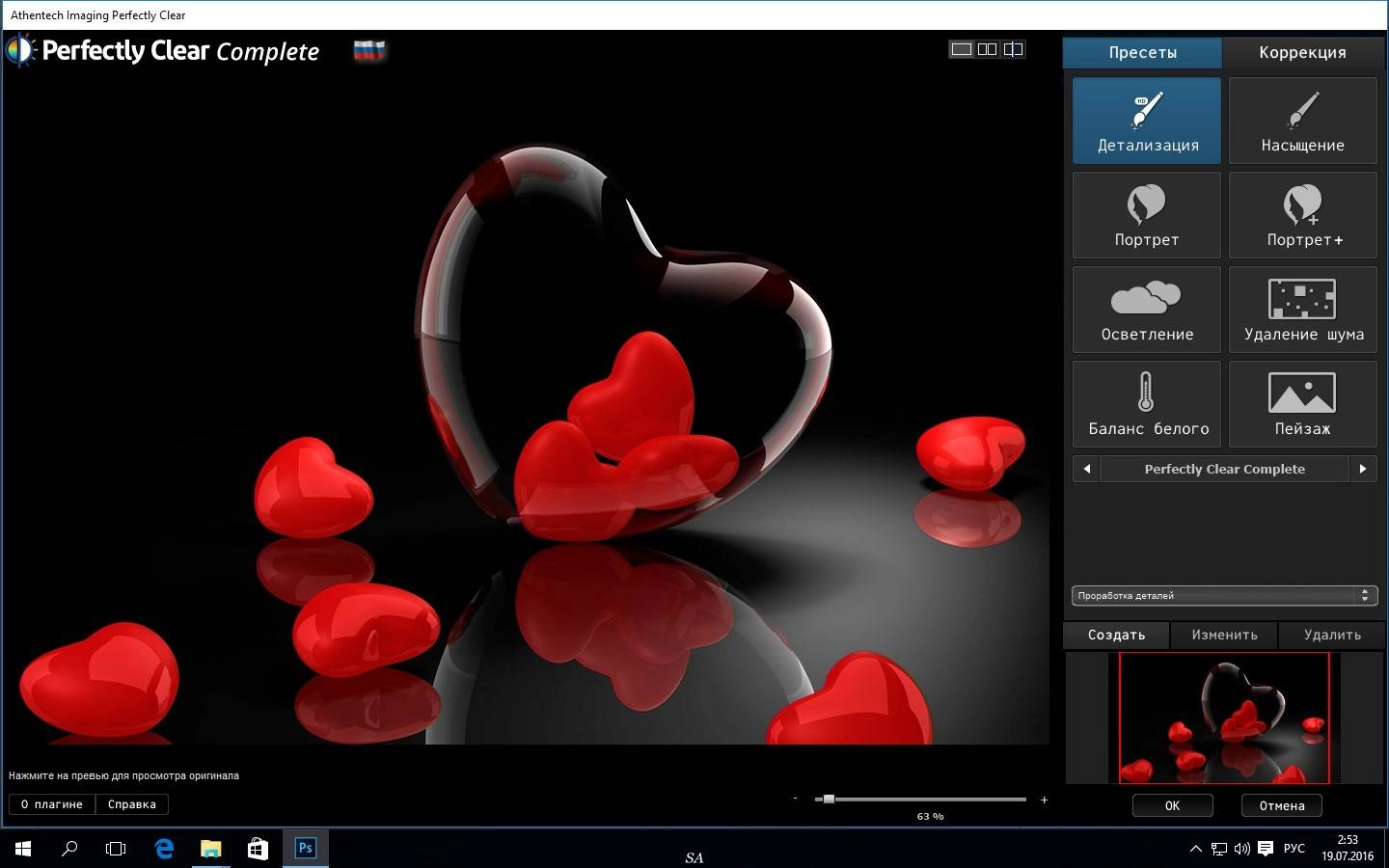The height and width of the screenshot is (868, 1389).
Task: Go to next preset group arrow
Action: (x=1363, y=469)
